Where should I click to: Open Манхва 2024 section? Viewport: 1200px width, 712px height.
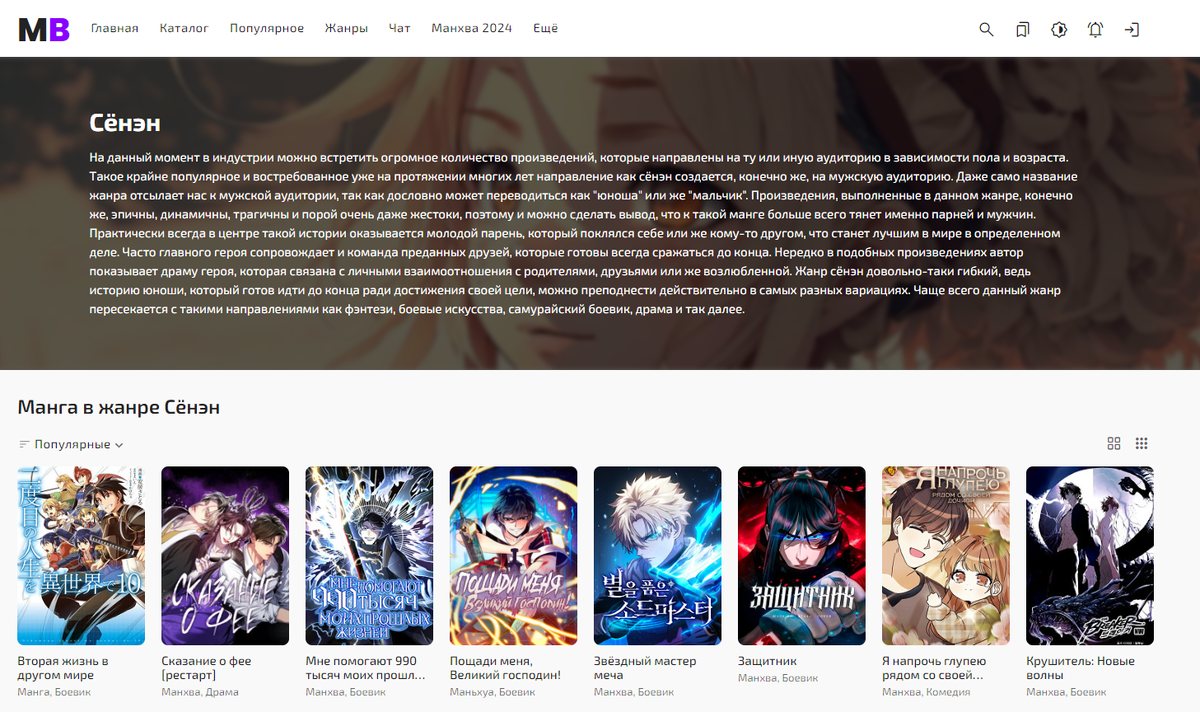pyautogui.click(x=471, y=29)
